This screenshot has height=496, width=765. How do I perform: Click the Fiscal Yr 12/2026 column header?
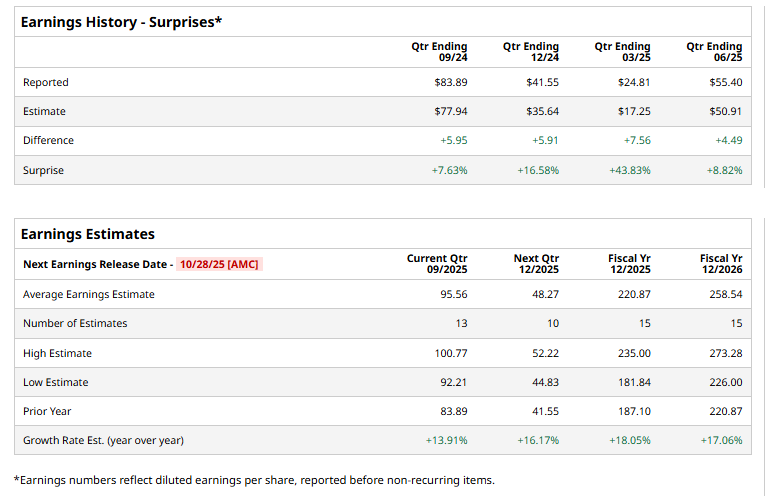point(720,264)
